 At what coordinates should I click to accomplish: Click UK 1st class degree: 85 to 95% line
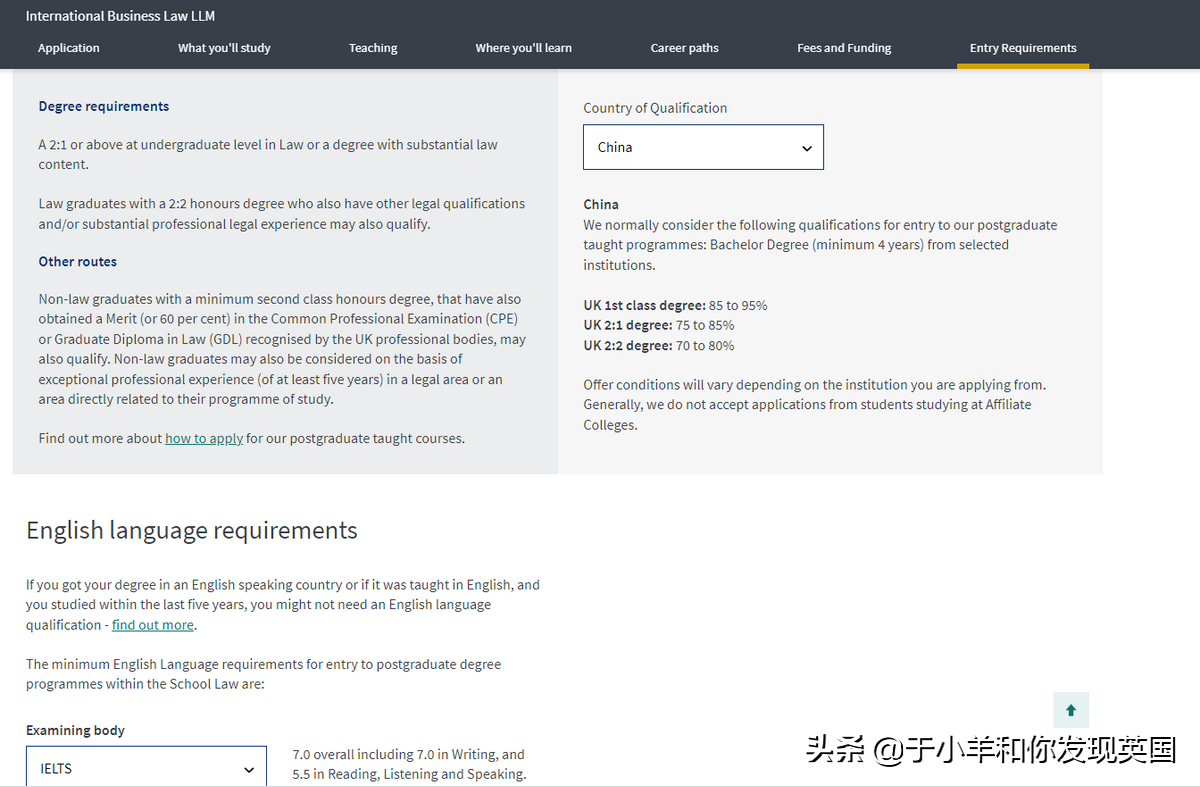(676, 305)
